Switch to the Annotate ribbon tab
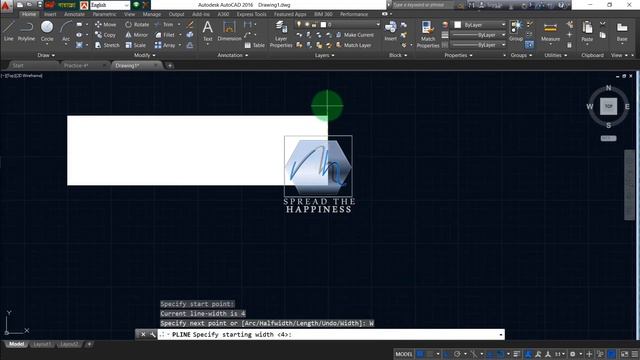 [74, 14]
